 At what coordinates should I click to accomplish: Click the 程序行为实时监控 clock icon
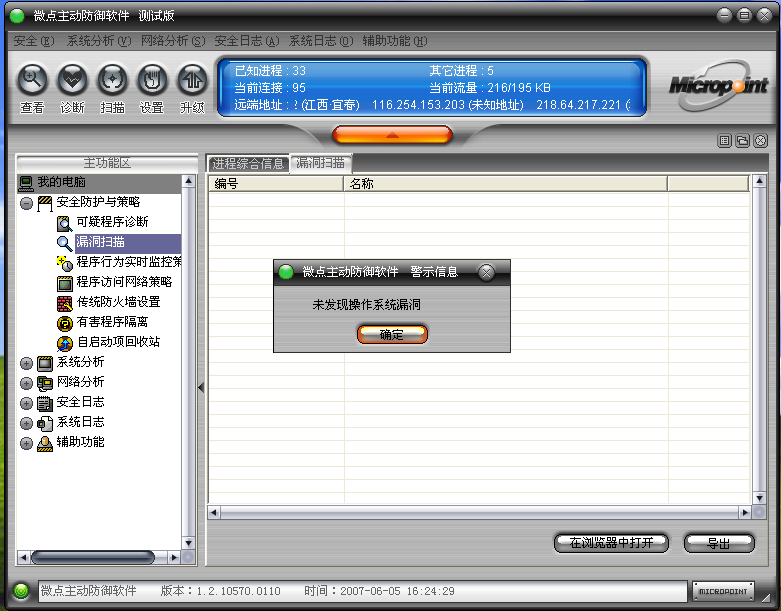pos(64,263)
